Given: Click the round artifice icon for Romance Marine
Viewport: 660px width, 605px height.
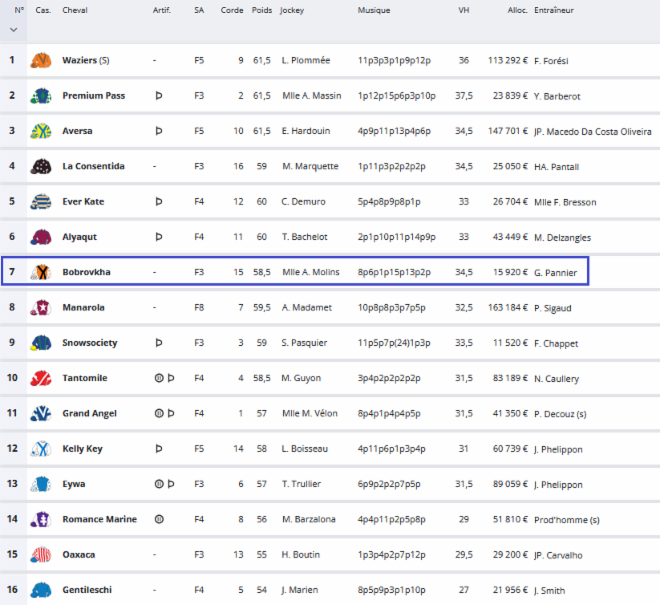Looking at the screenshot, I should coord(158,519).
